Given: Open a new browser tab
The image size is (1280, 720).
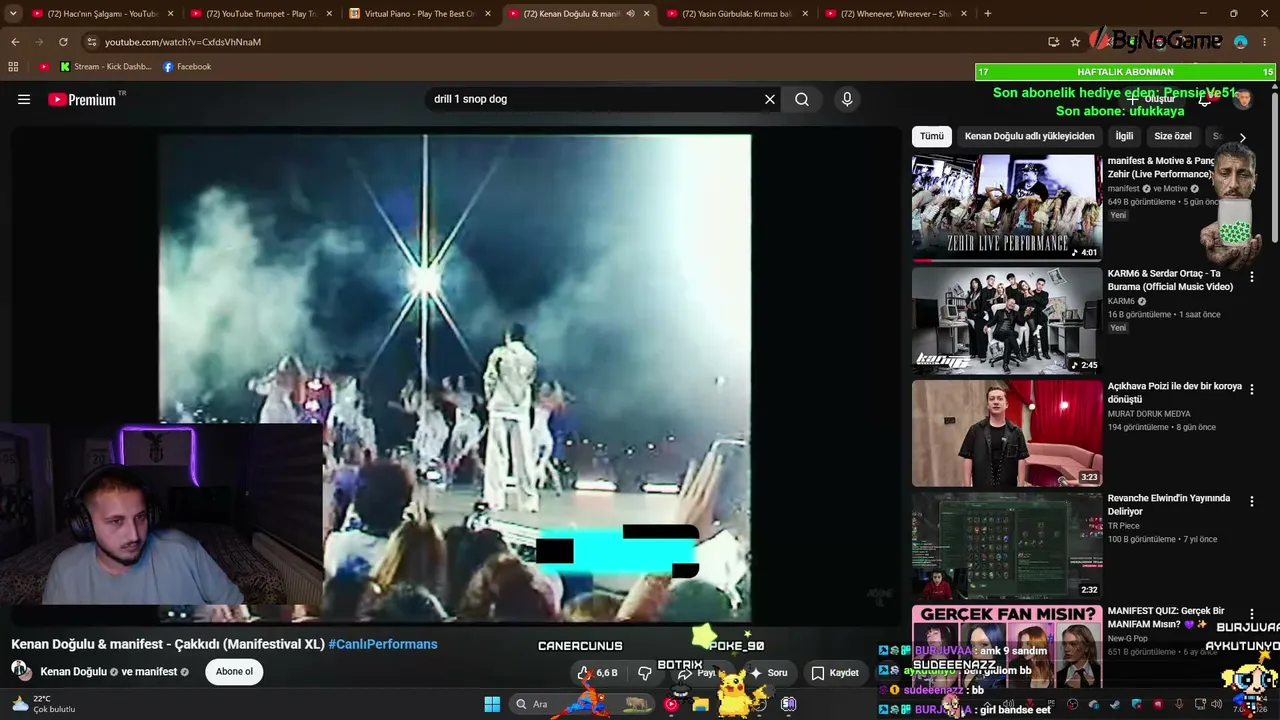Looking at the screenshot, I should tap(988, 14).
